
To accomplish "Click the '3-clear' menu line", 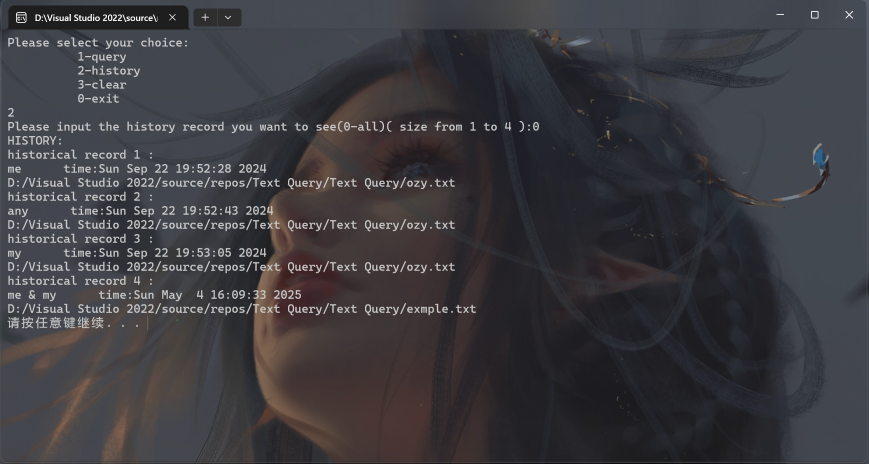I will (102, 85).
